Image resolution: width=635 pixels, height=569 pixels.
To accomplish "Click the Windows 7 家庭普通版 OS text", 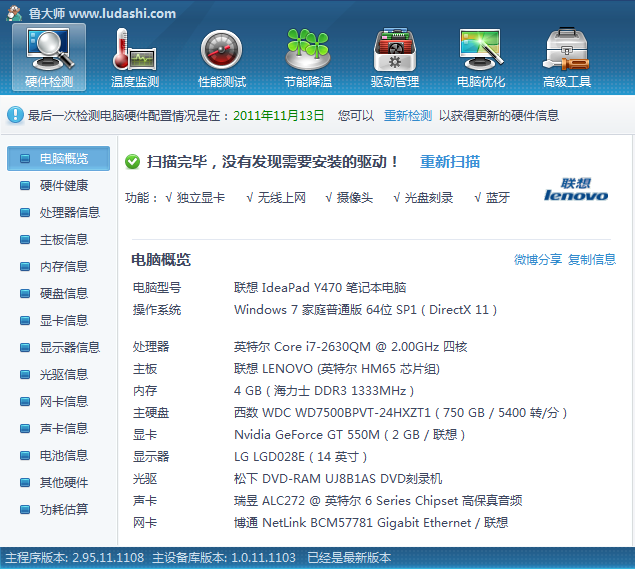I will click(x=366, y=310).
